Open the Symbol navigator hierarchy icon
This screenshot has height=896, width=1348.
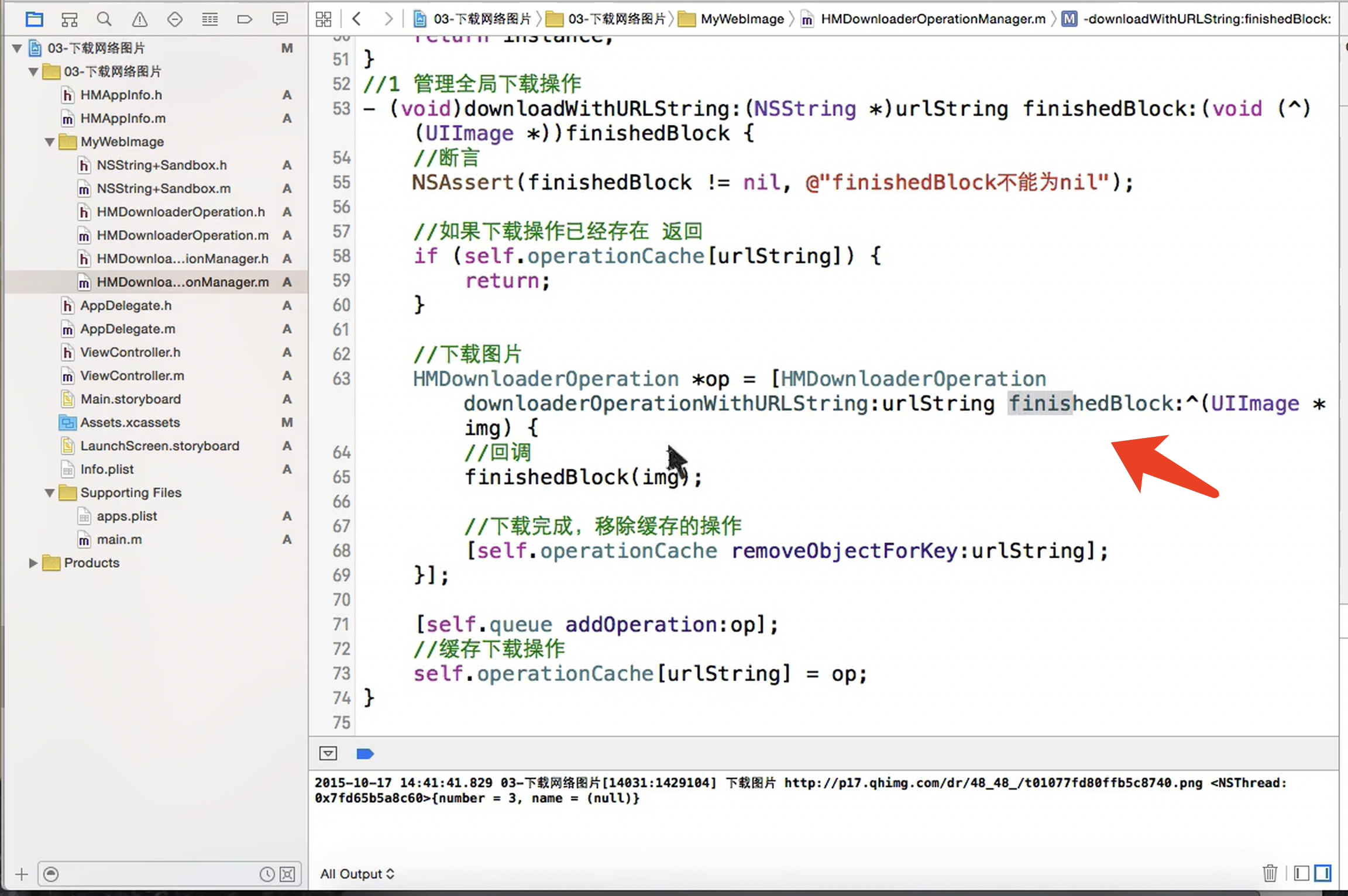(69, 19)
